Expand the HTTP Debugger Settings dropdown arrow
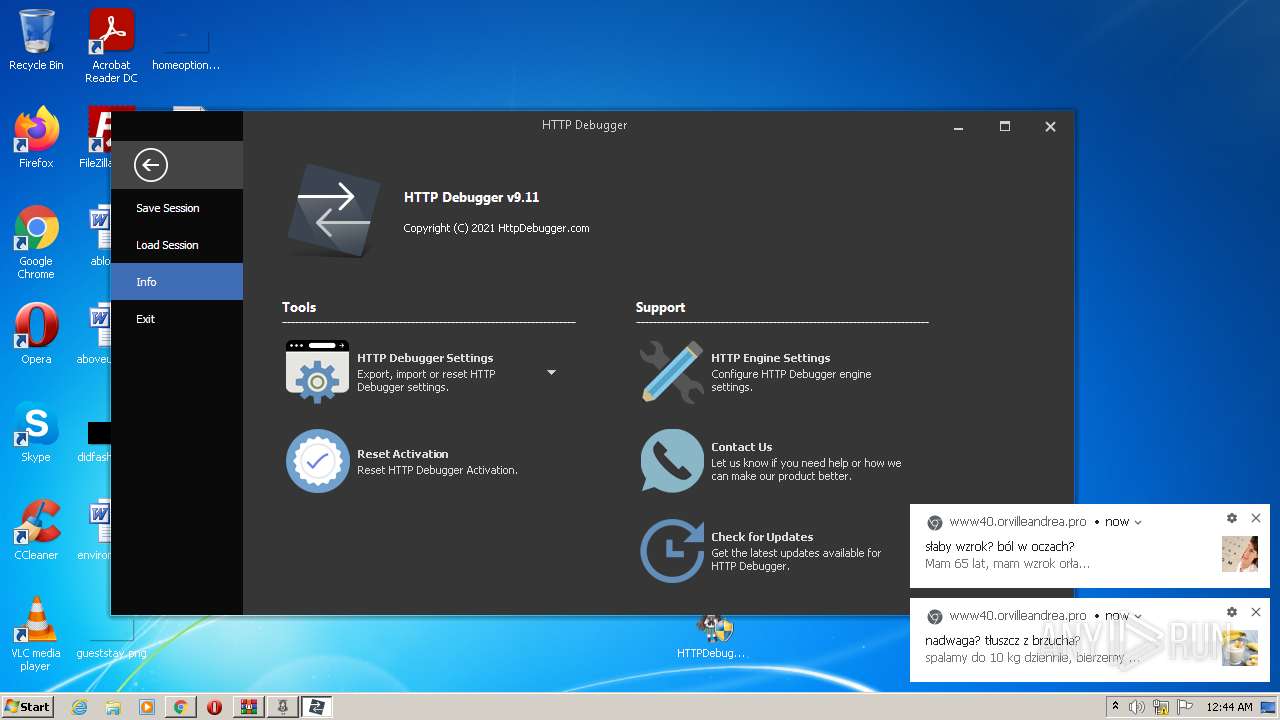This screenshot has width=1280, height=720. [551, 372]
